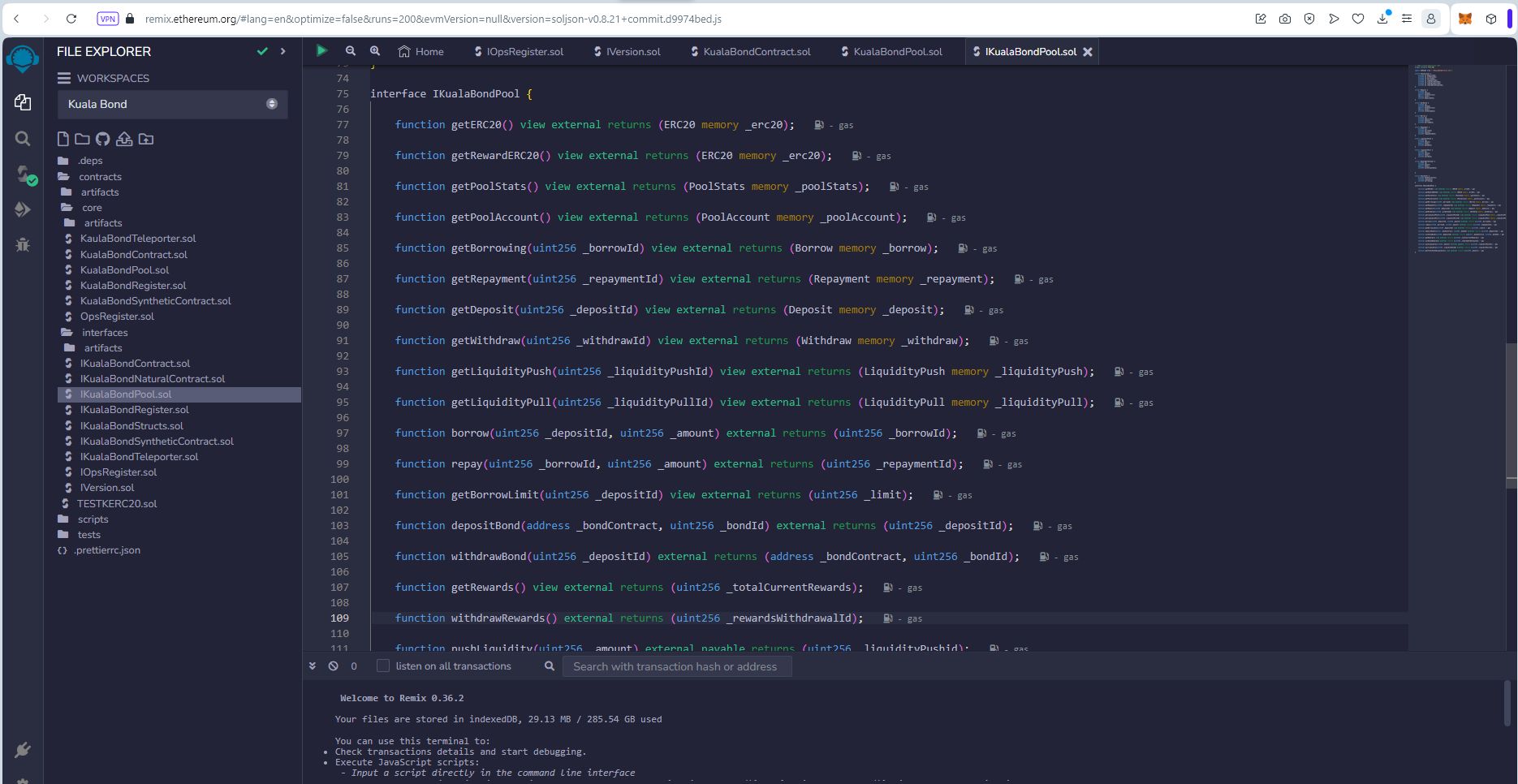Expand File Explorer panel chevron
This screenshot has height=784, width=1518.
(282, 51)
